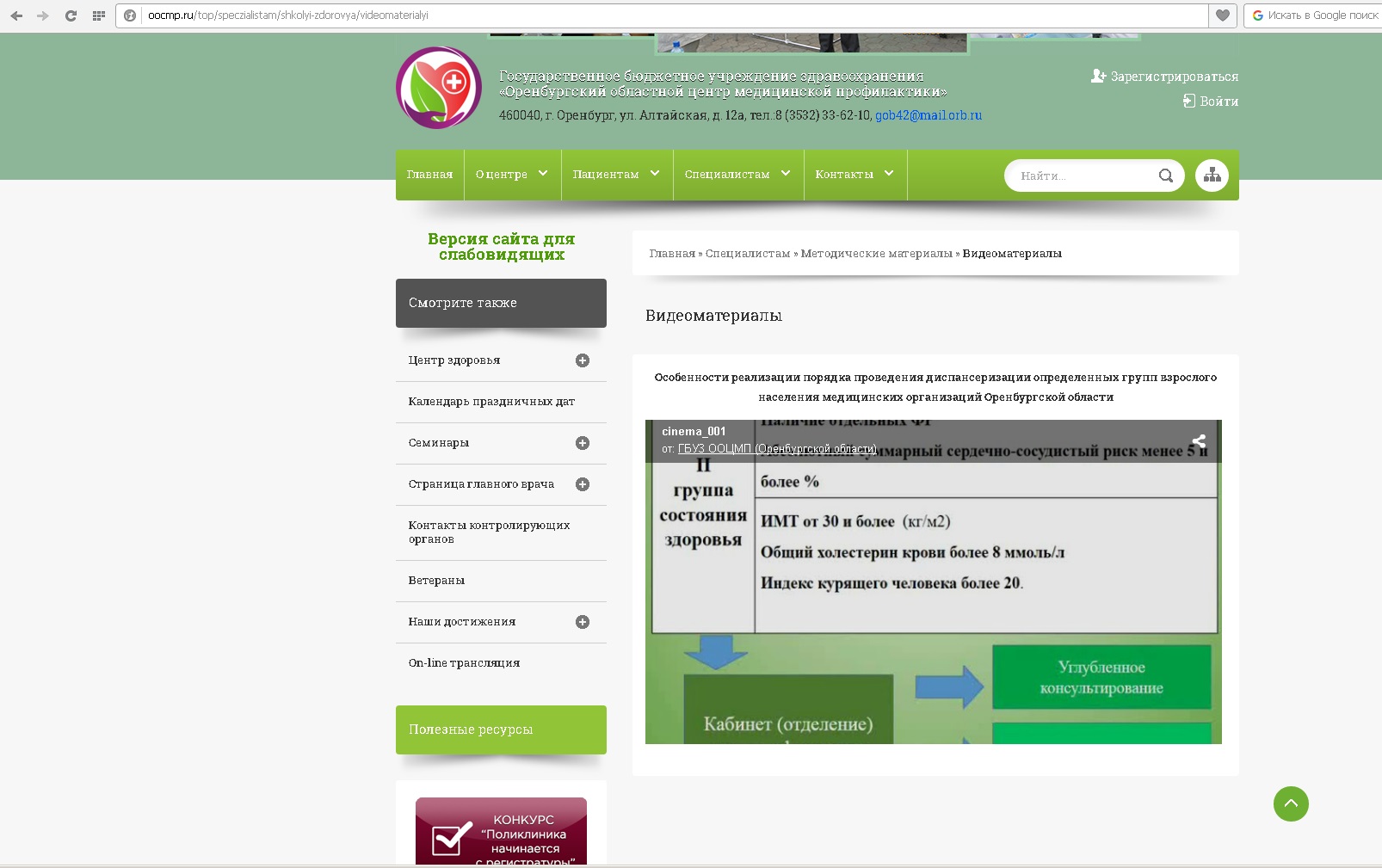Viewport: 1382px width, 868px height.
Task: Open Наши достижения sidebar item
Action: point(462,622)
